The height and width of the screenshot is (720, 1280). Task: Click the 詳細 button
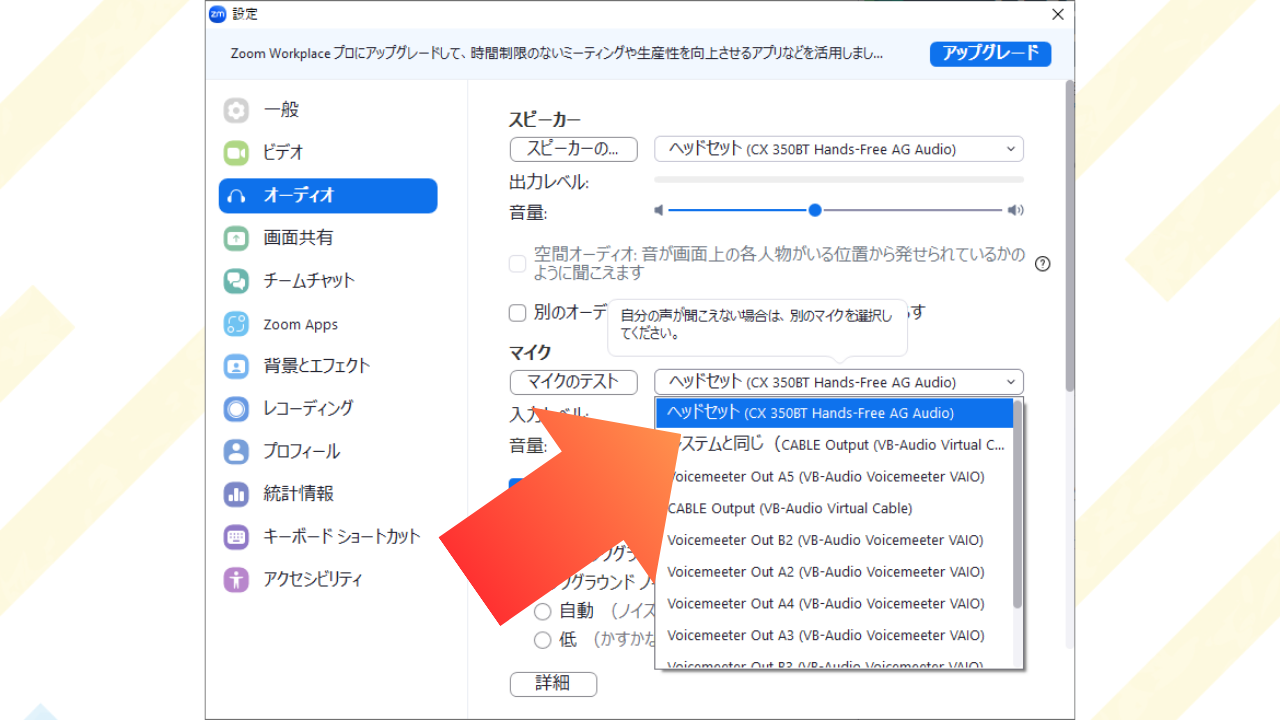553,684
